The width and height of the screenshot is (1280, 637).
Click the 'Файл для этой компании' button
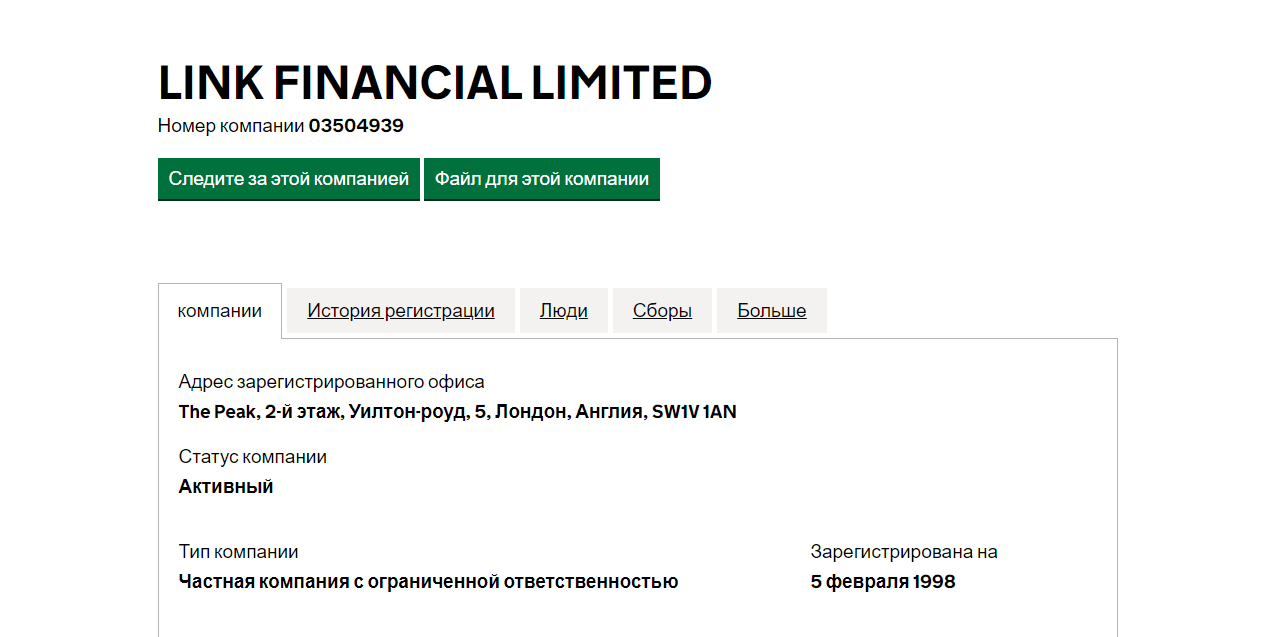click(x=541, y=179)
